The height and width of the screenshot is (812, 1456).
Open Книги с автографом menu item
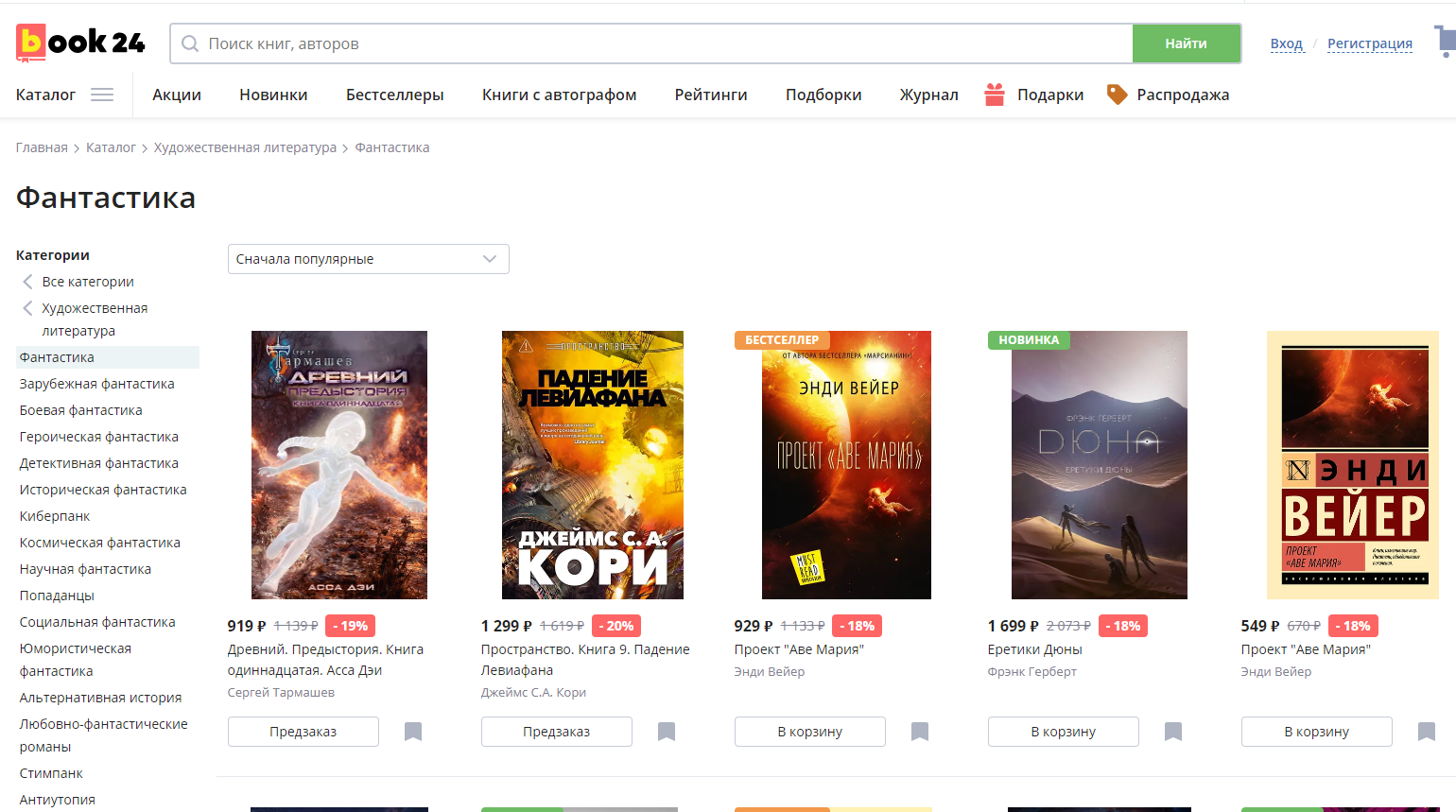pyautogui.click(x=560, y=95)
